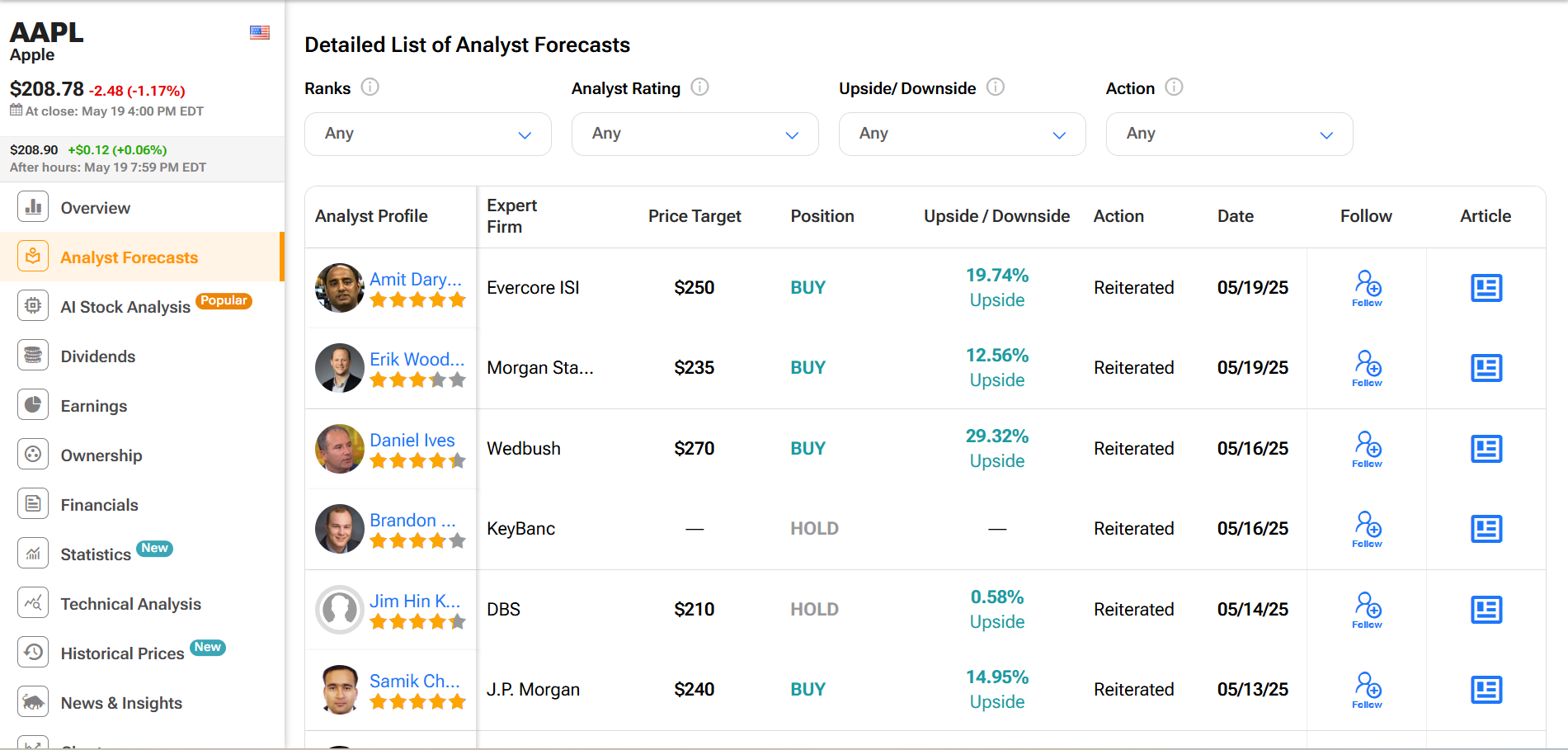
Task: Click the Historical Prices clock icon
Action: coord(33,653)
